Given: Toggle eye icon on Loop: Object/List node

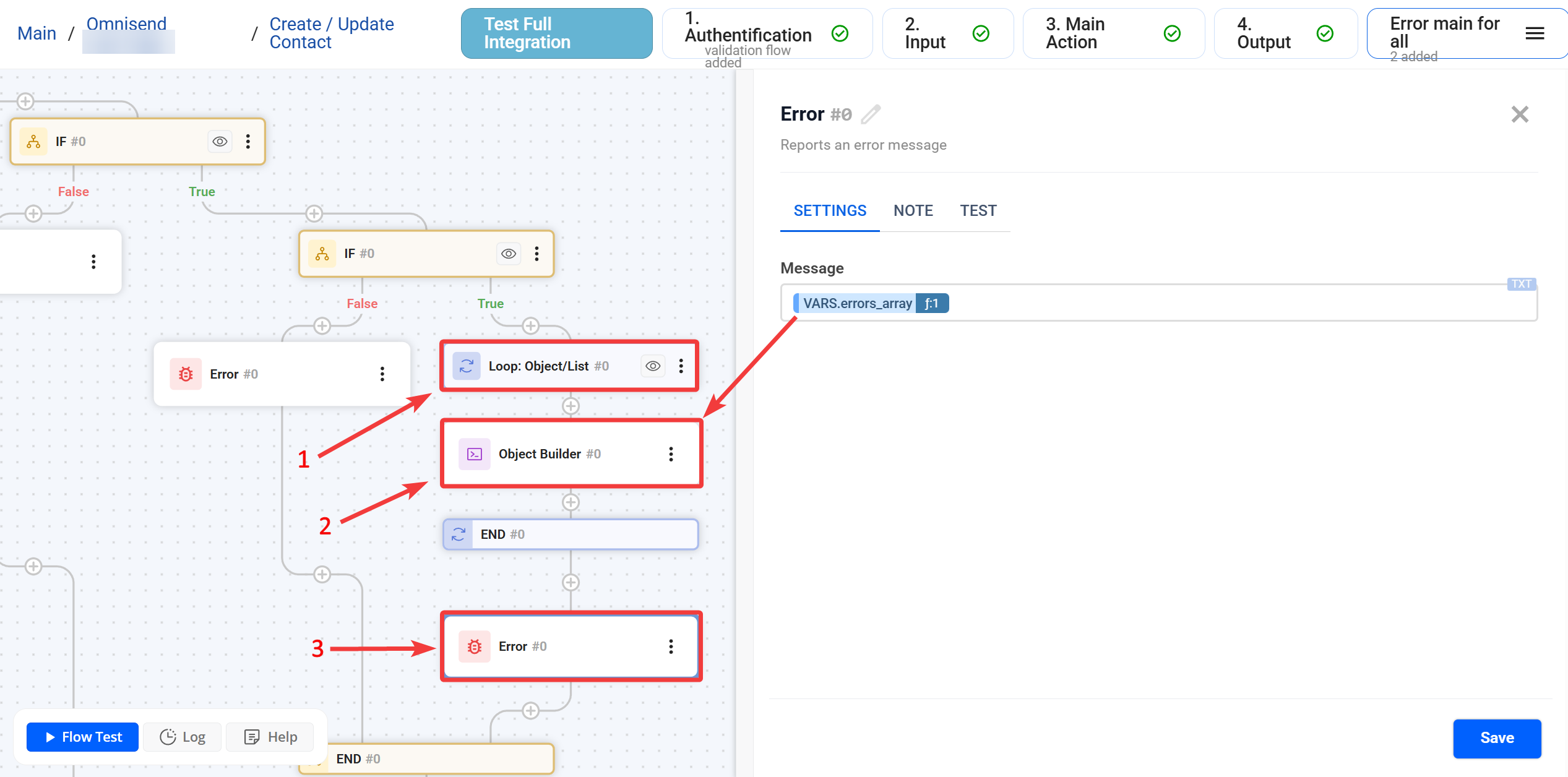Looking at the screenshot, I should (x=653, y=366).
